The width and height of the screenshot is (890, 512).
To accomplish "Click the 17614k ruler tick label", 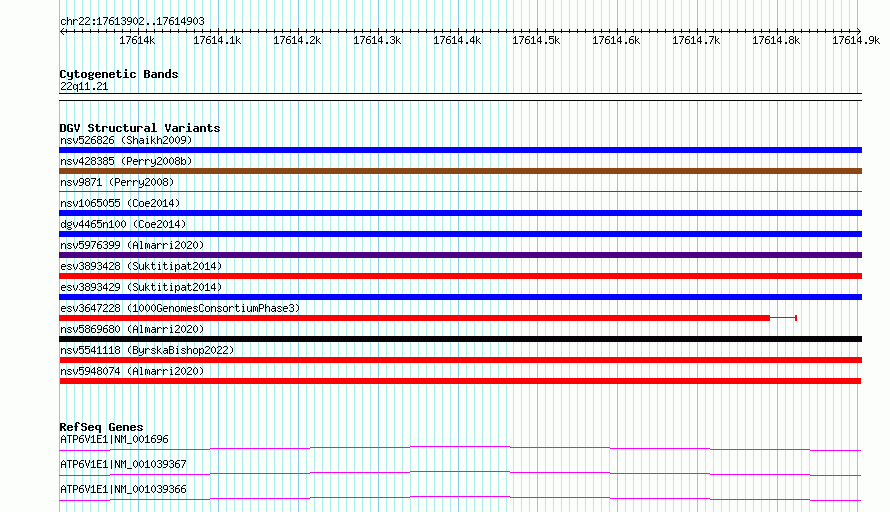I will (137, 40).
